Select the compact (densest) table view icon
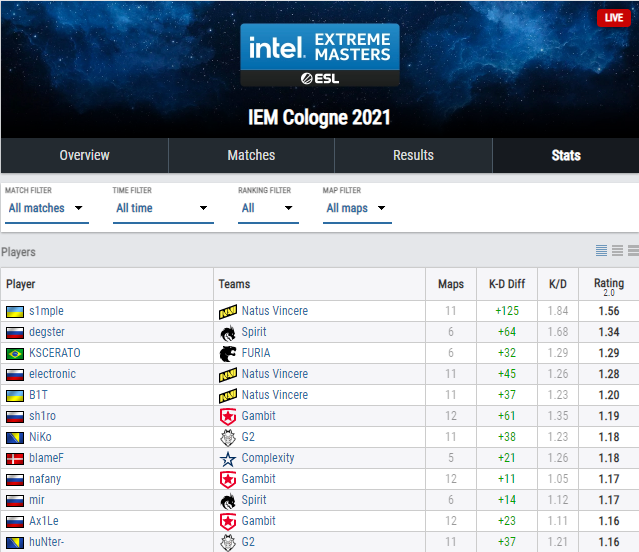Image resolution: width=639 pixels, height=552 pixels. [601, 251]
